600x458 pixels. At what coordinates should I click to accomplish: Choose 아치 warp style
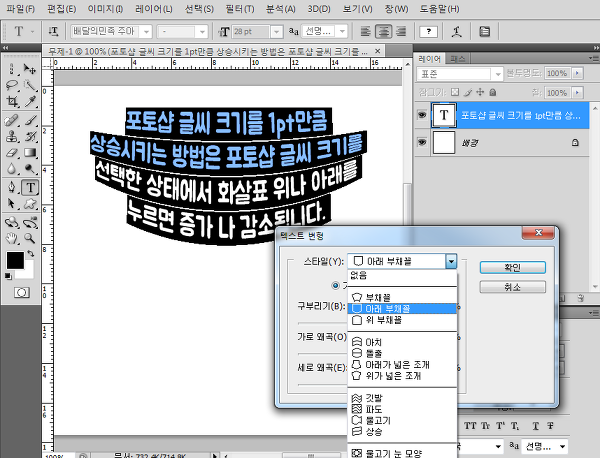tap(402, 342)
